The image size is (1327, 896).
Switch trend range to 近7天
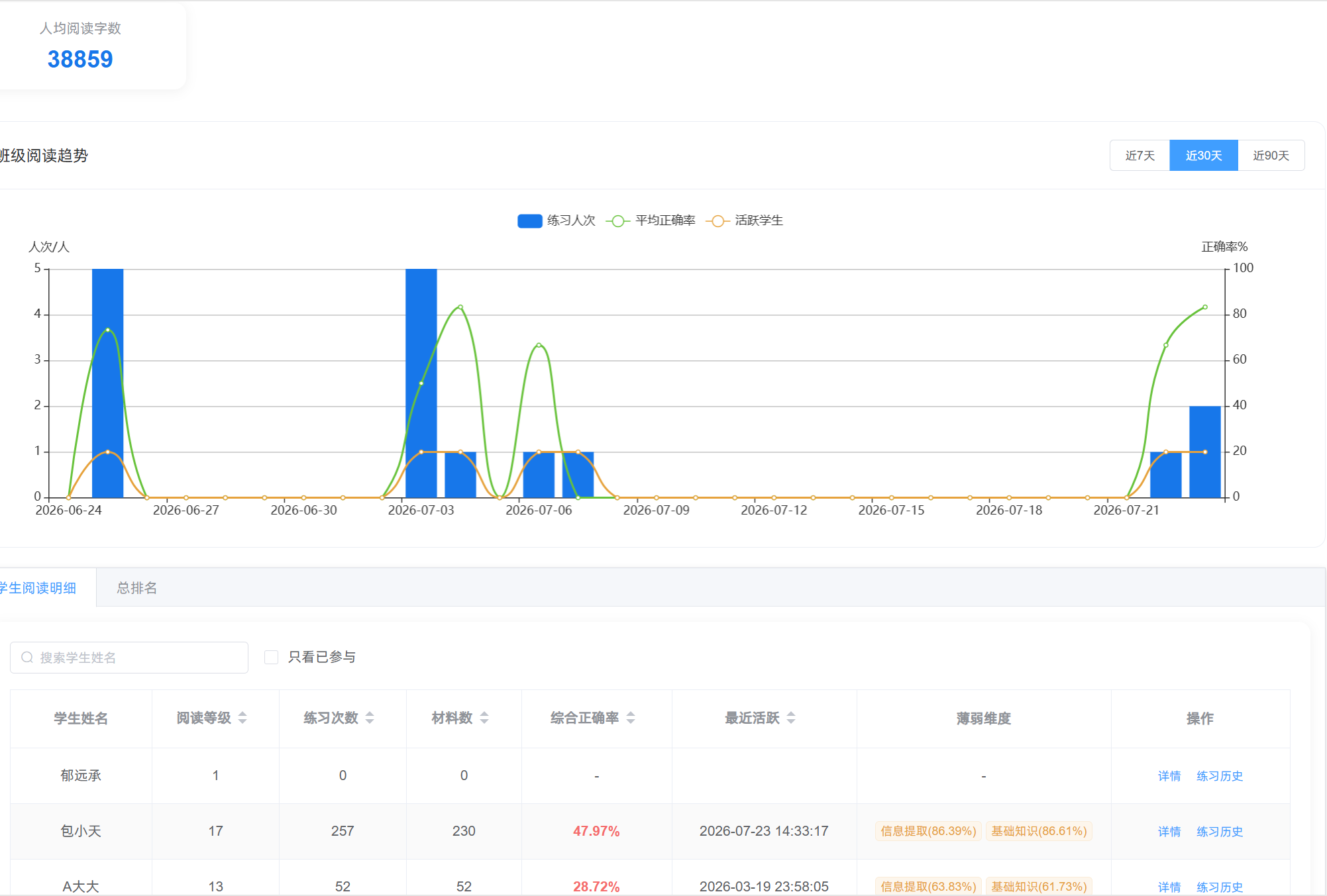[x=1140, y=156]
